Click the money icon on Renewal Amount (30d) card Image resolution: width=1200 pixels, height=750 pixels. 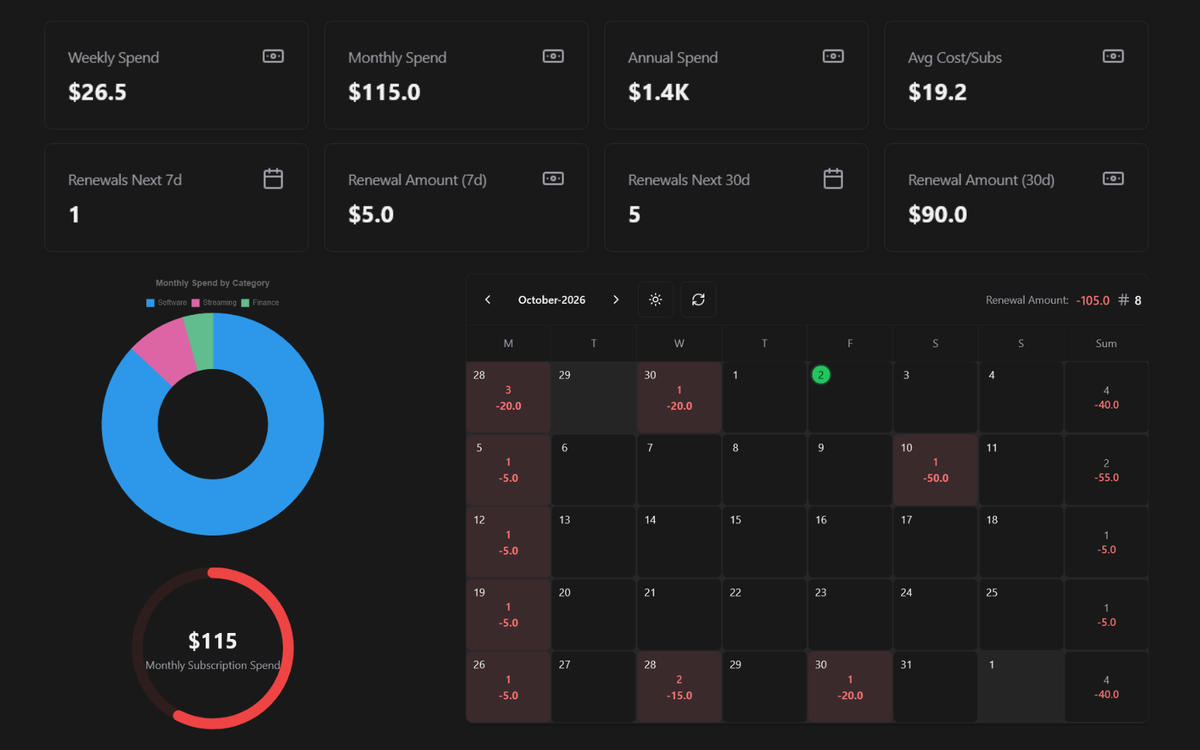pyautogui.click(x=1113, y=179)
